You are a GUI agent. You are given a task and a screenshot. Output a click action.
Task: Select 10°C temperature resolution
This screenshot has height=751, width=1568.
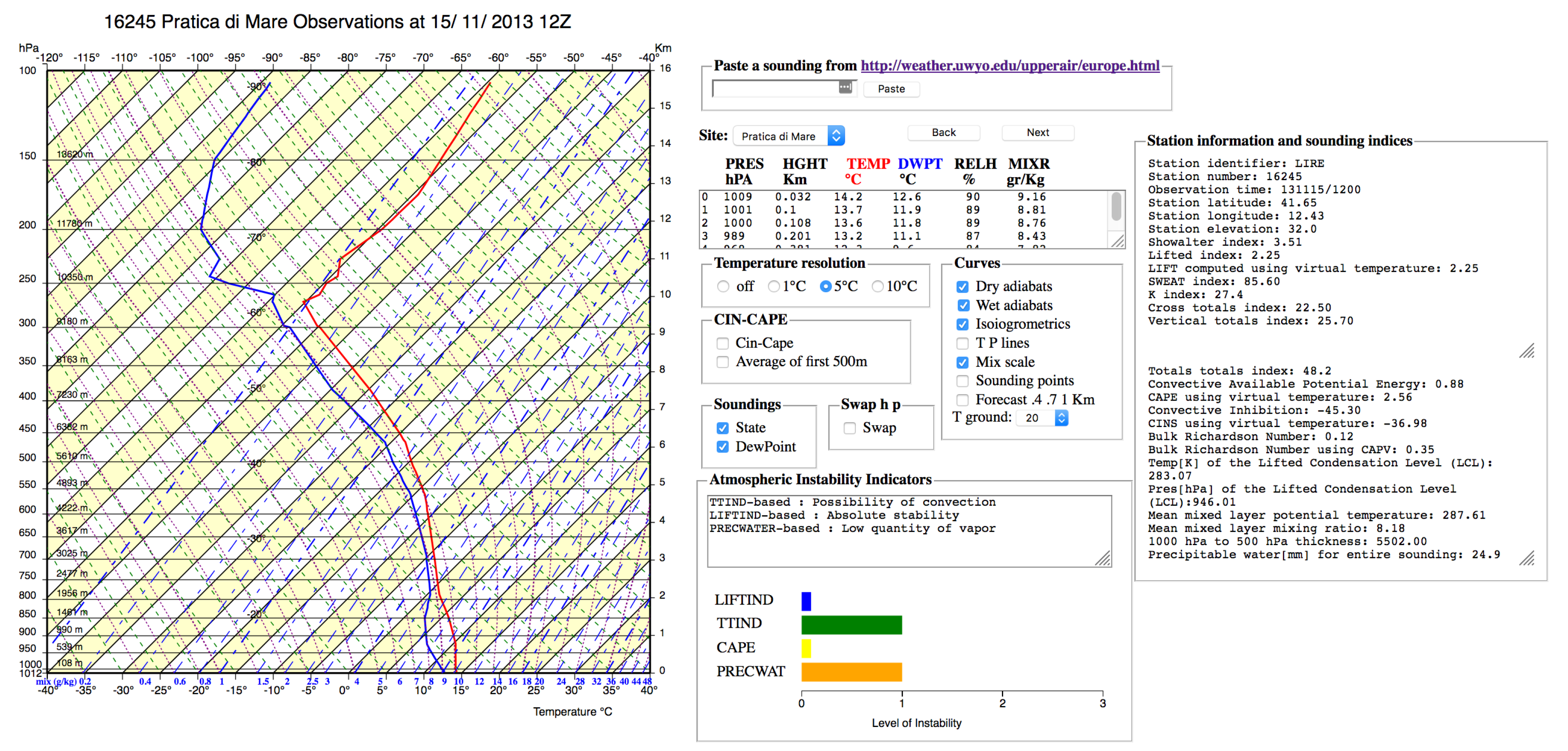coord(878,286)
